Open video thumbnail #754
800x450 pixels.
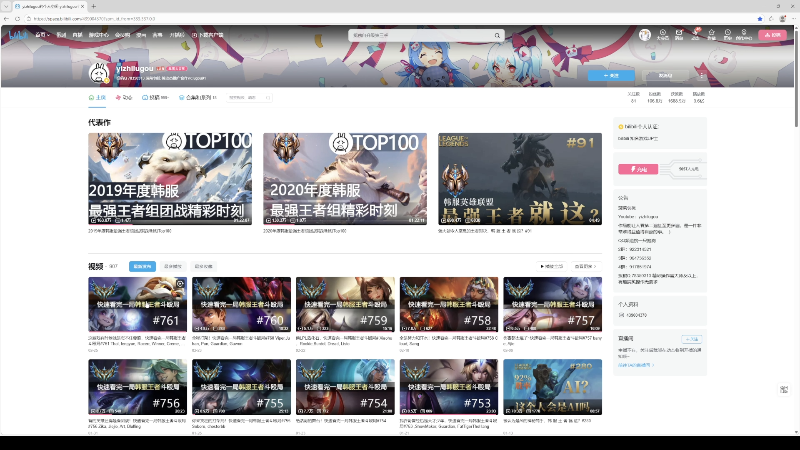pyautogui.click(x=345, y=387)
